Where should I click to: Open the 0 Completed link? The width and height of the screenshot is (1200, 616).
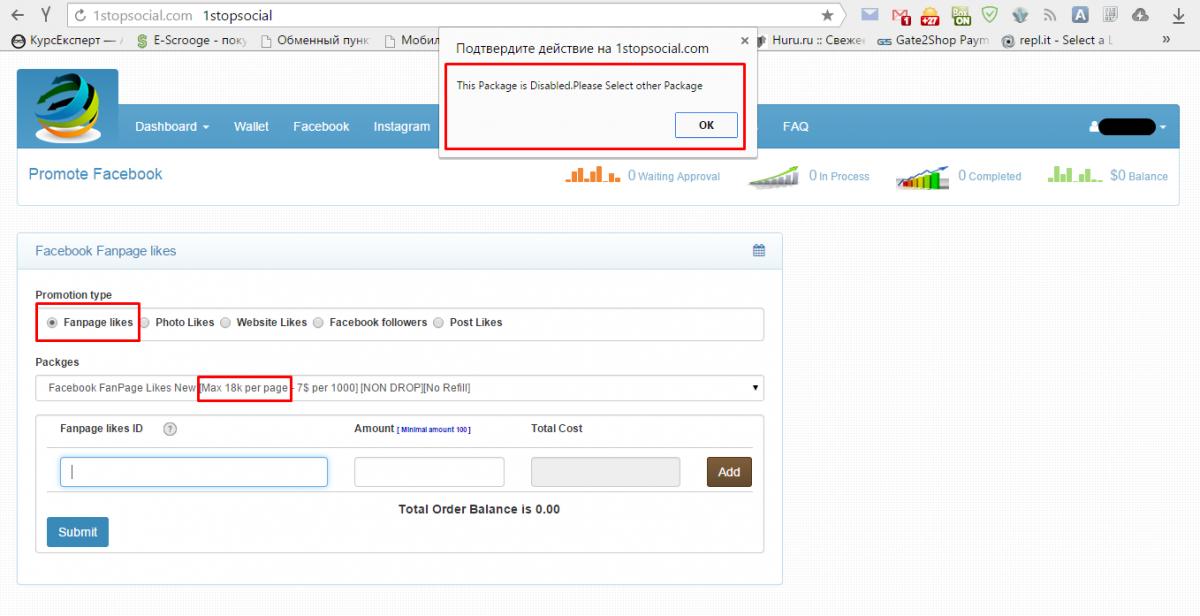[x=990, y=176]
